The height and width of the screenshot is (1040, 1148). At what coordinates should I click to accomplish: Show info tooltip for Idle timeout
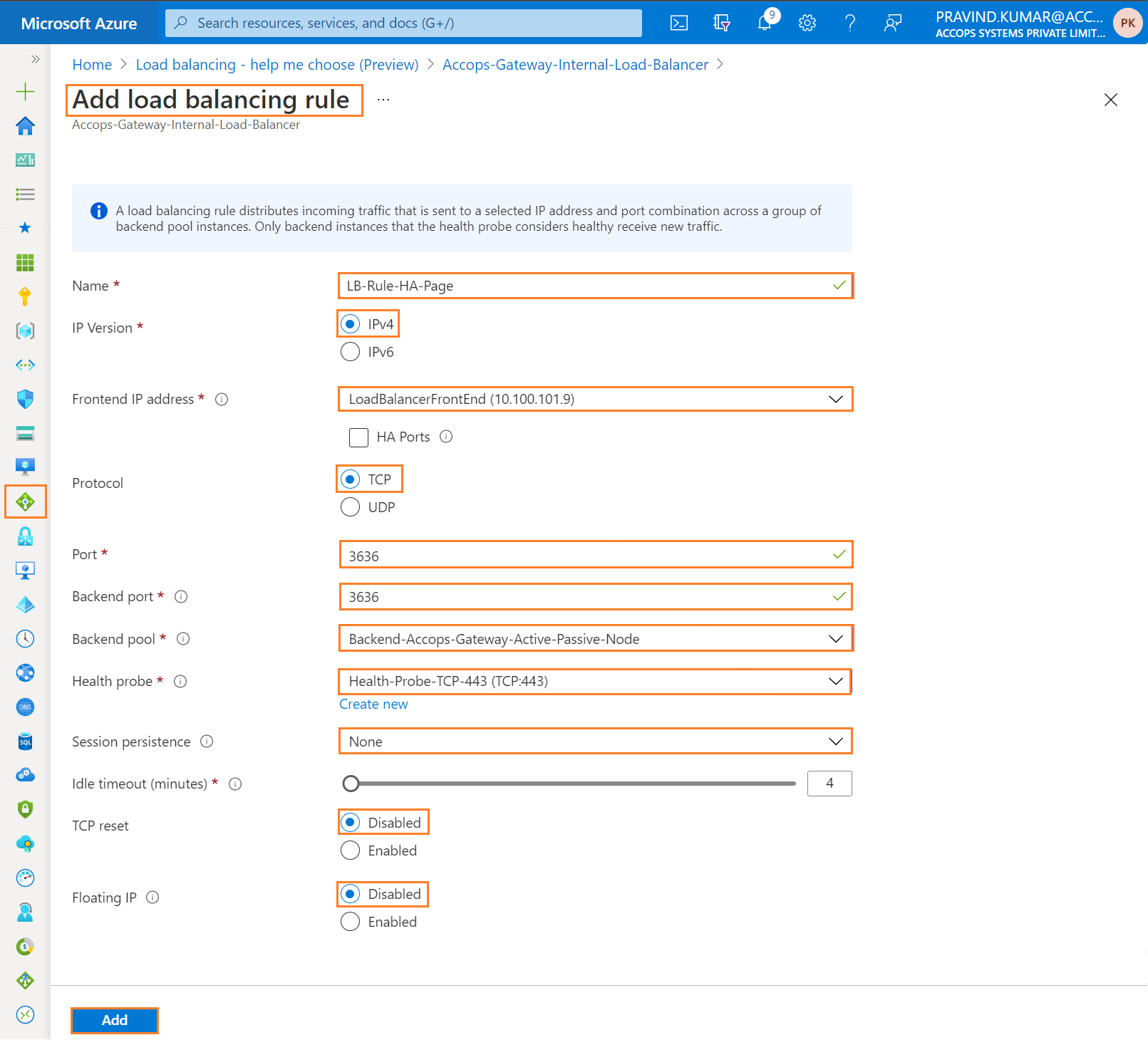coord(235,784)
